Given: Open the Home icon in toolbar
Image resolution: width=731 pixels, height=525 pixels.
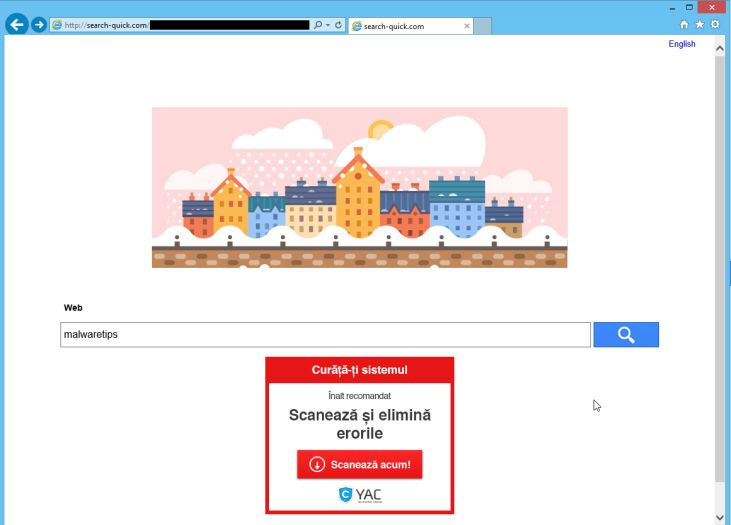Looking at the screenshot, I should click(x=684, y=25).
